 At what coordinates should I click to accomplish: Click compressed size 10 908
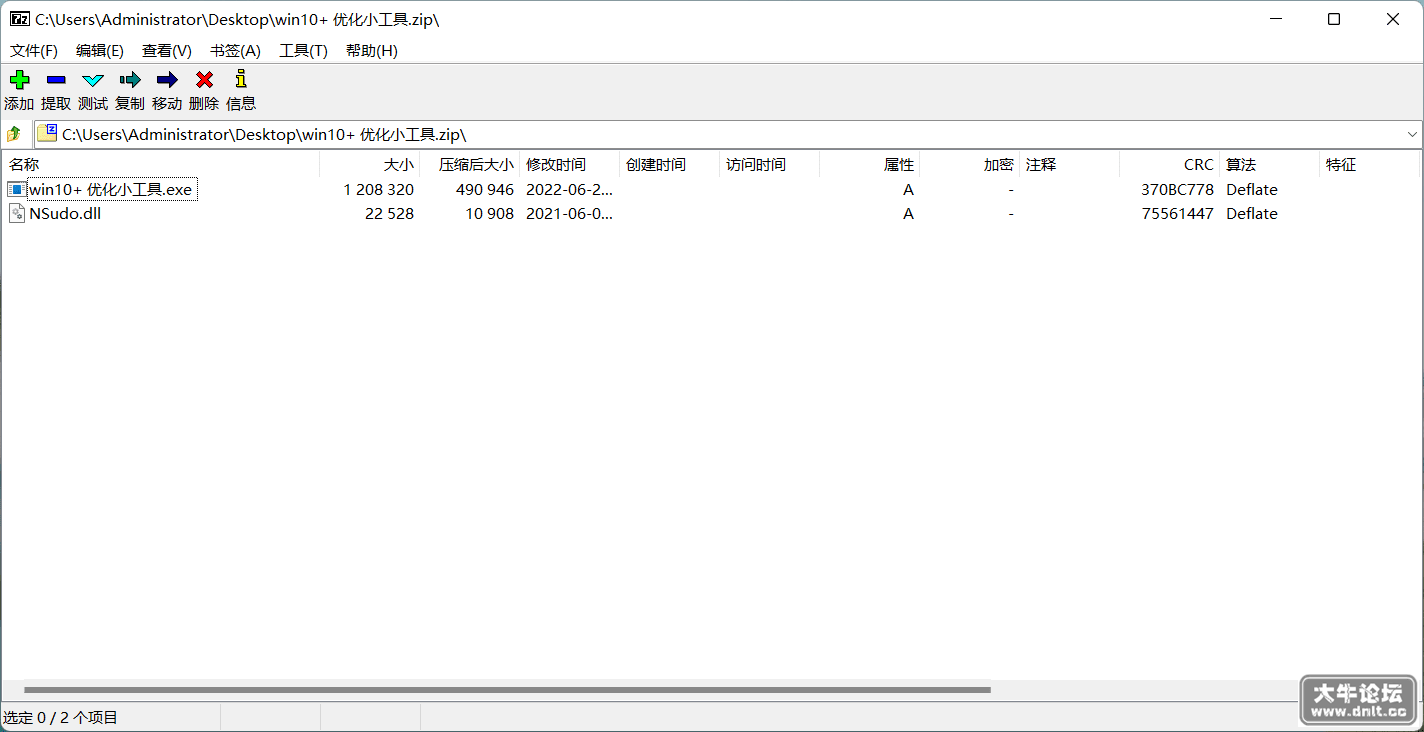[x=489, y=213]
